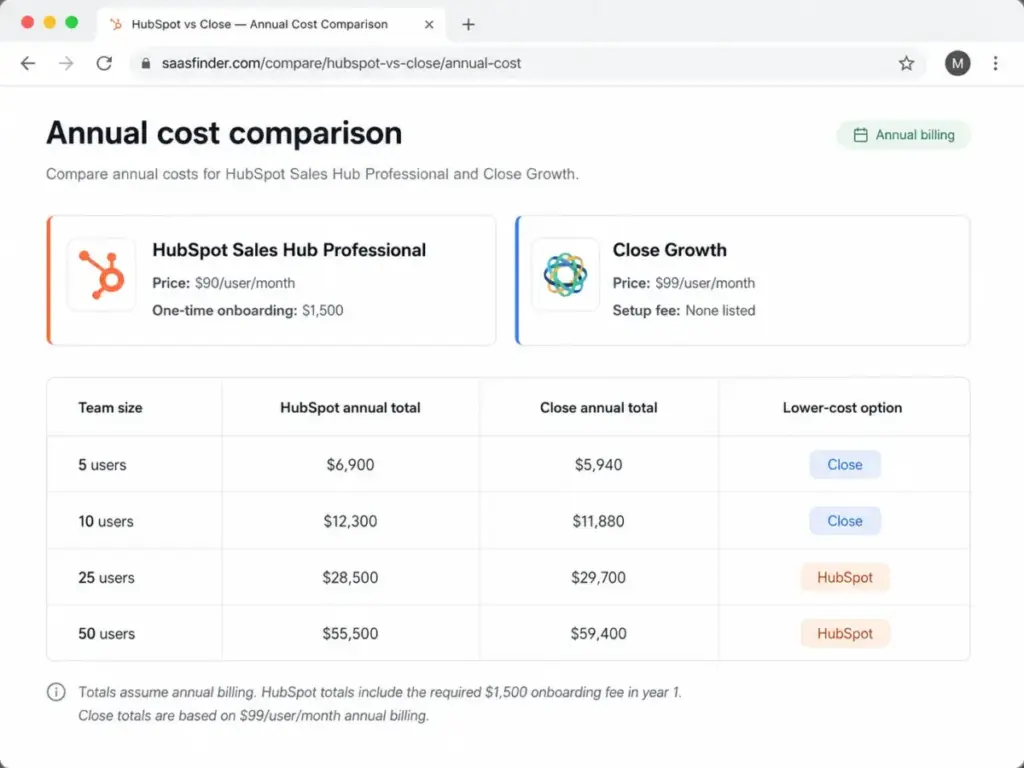Close the HubSpot vs Close tab
This screenshot has height=768, width=1024.
429,25
